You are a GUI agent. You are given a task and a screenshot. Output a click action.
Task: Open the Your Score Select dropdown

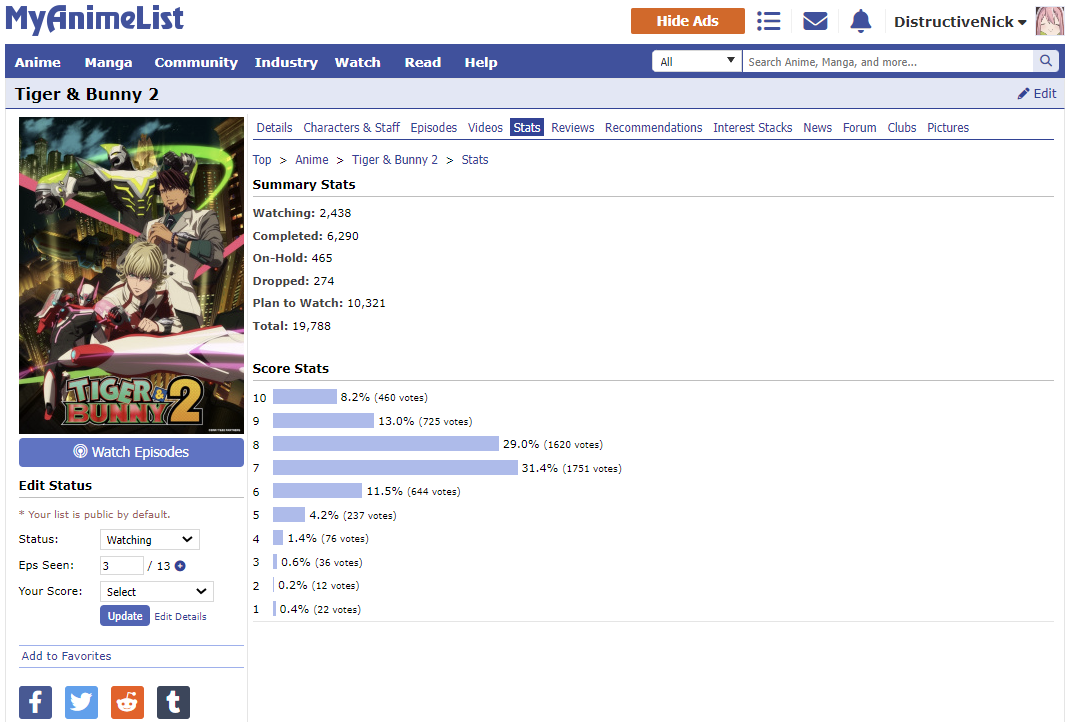[157, 592]
